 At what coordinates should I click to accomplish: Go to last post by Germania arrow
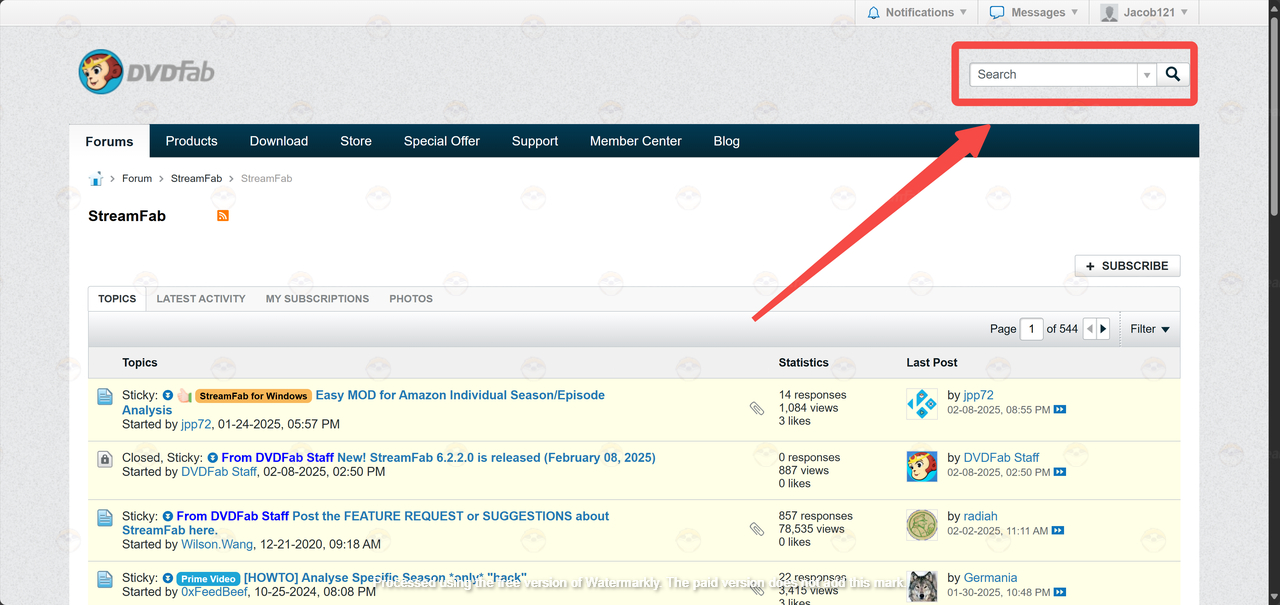(1060, 592)
